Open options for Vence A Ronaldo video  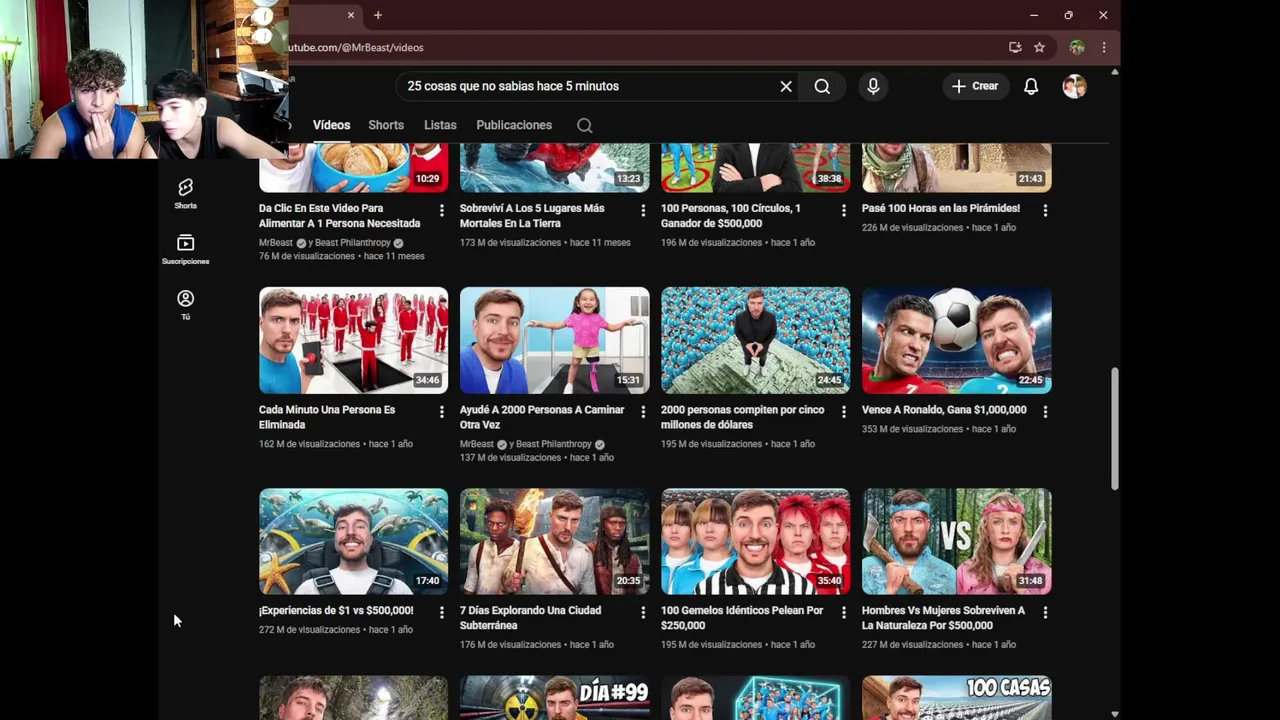pos(1045,411)
